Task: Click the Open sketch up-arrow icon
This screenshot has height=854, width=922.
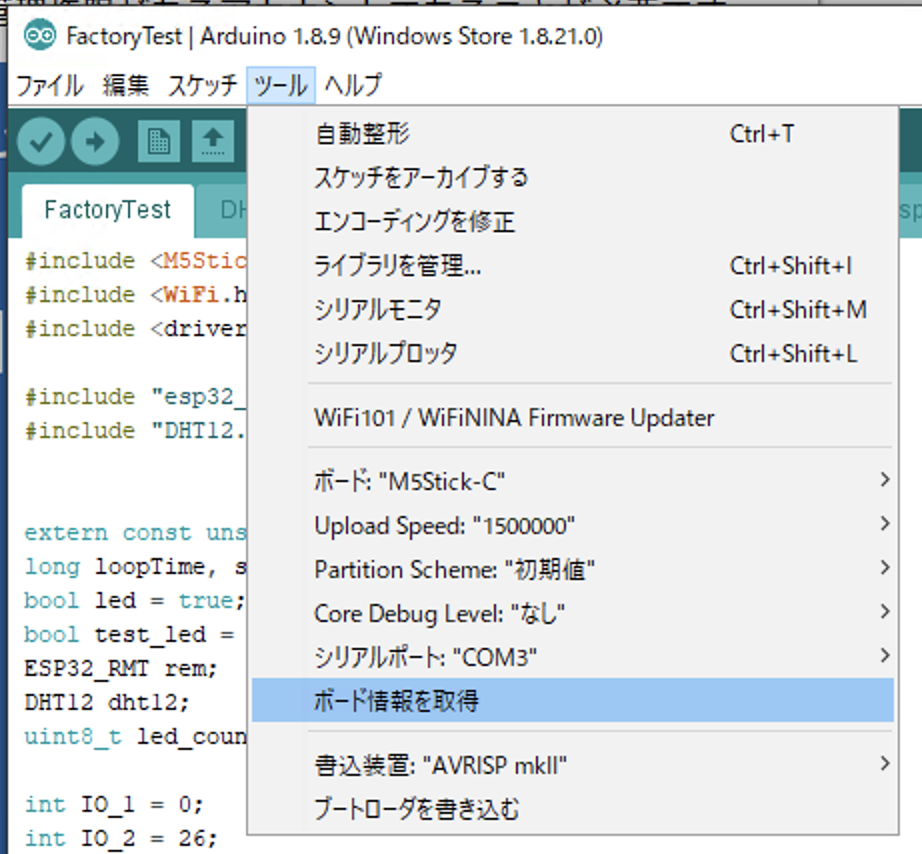Action: pos(213,141)
